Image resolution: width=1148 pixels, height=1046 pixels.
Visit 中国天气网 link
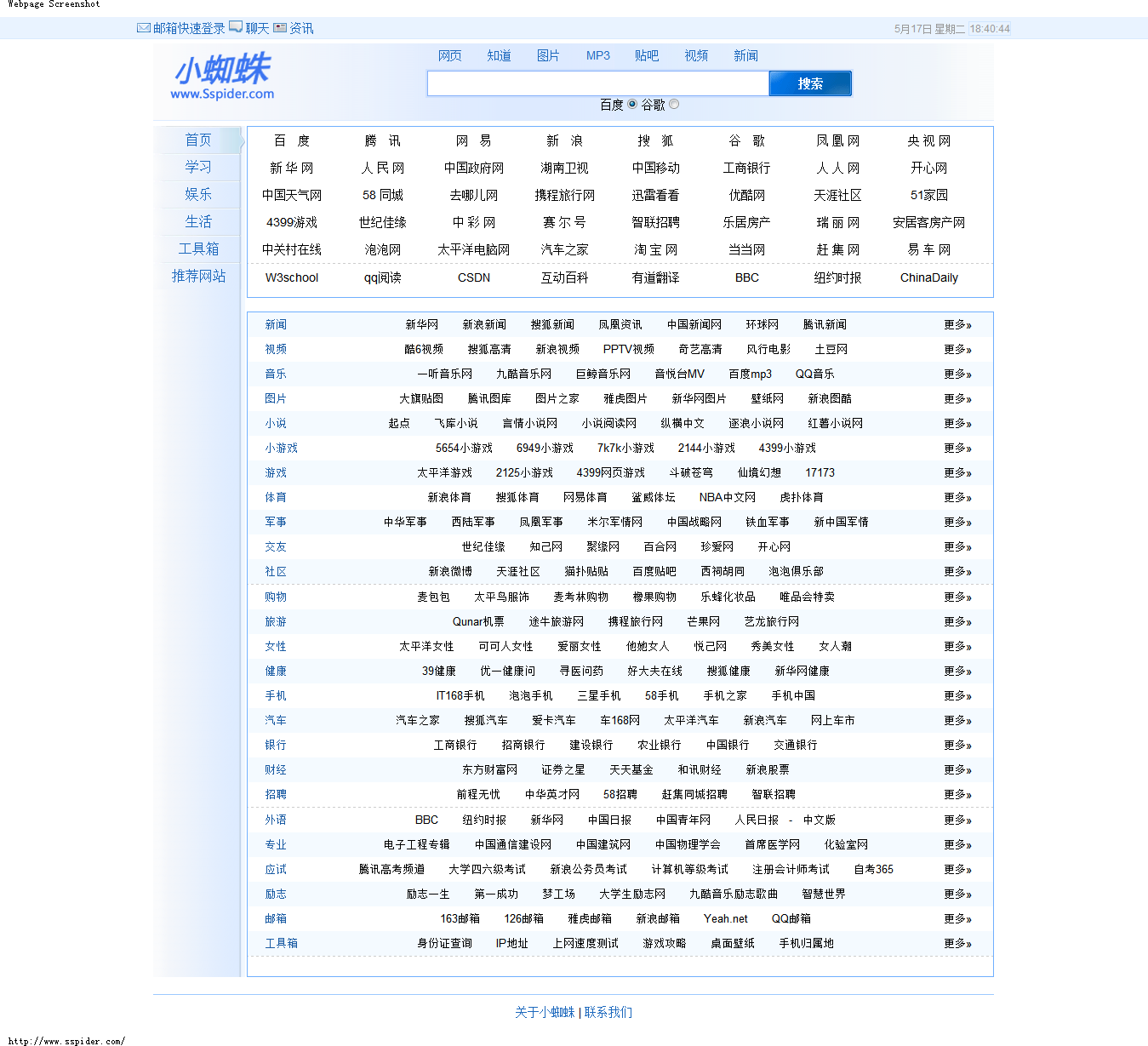coord(292,196)
